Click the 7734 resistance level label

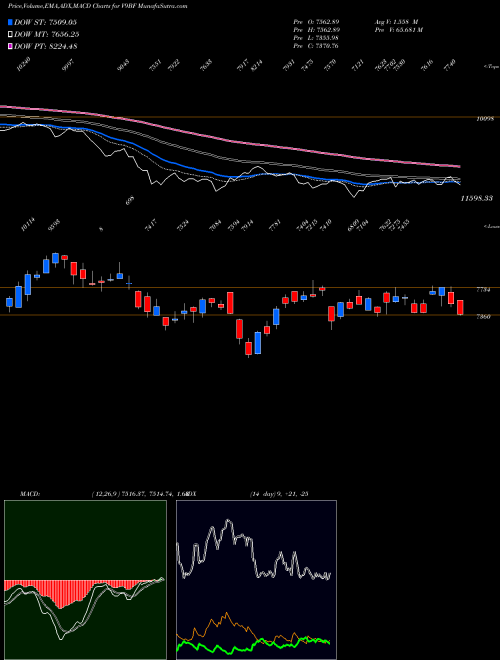(x=483, y=290)
